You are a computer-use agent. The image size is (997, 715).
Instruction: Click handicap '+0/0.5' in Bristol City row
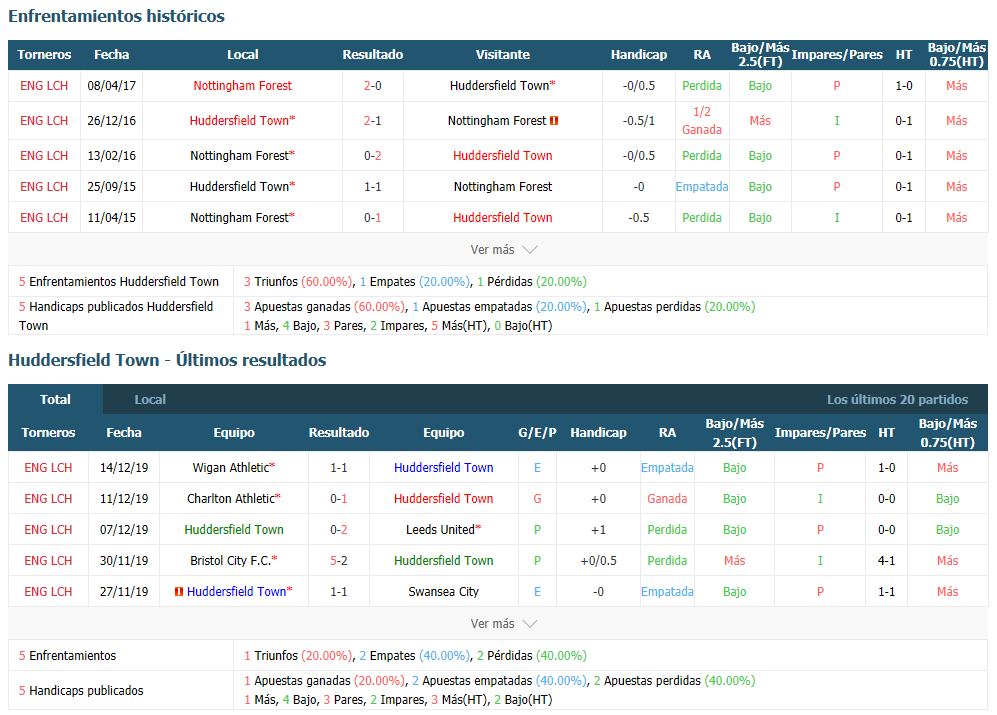[x=598, y=561]
